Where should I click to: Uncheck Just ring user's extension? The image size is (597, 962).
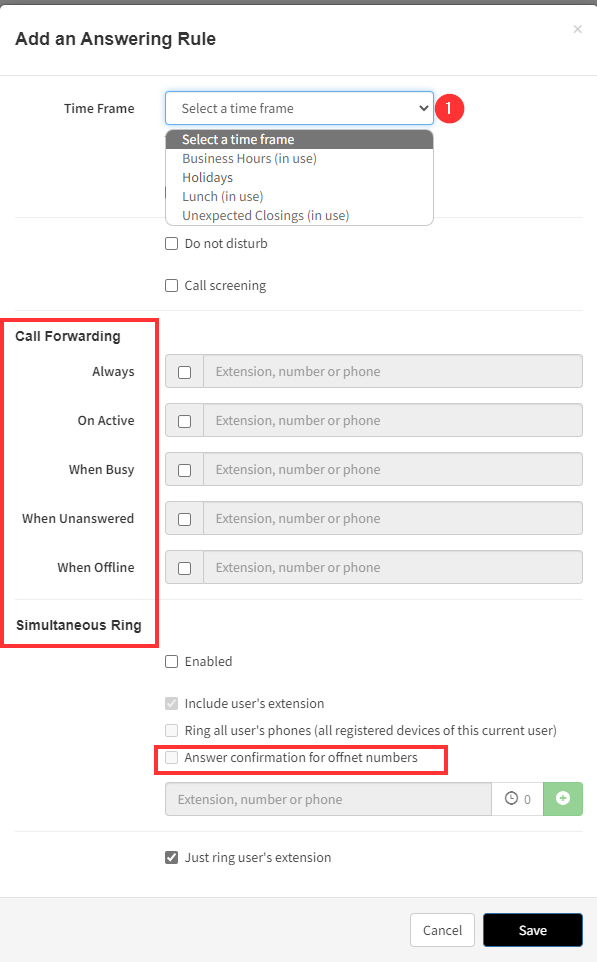click(x=172, y=857)
